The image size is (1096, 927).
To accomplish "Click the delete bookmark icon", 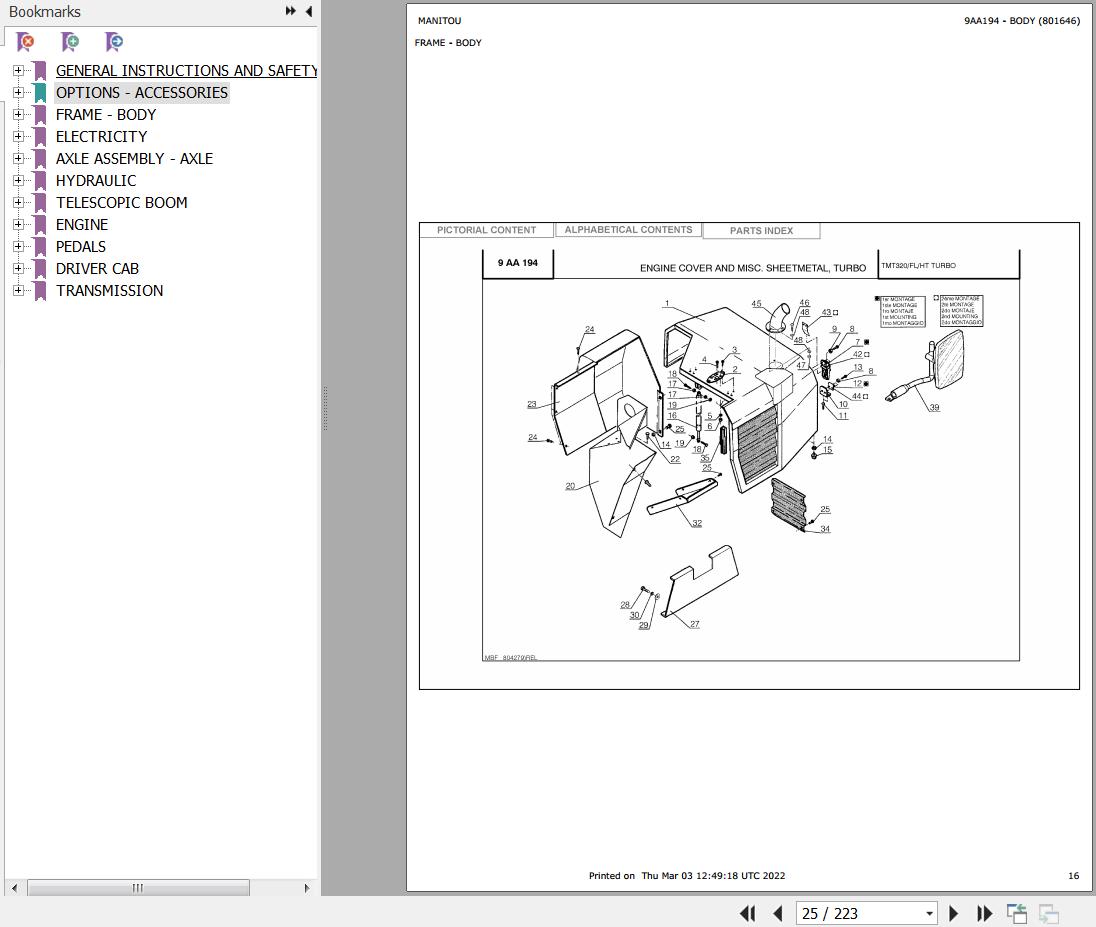I will (x=25, y=42).
